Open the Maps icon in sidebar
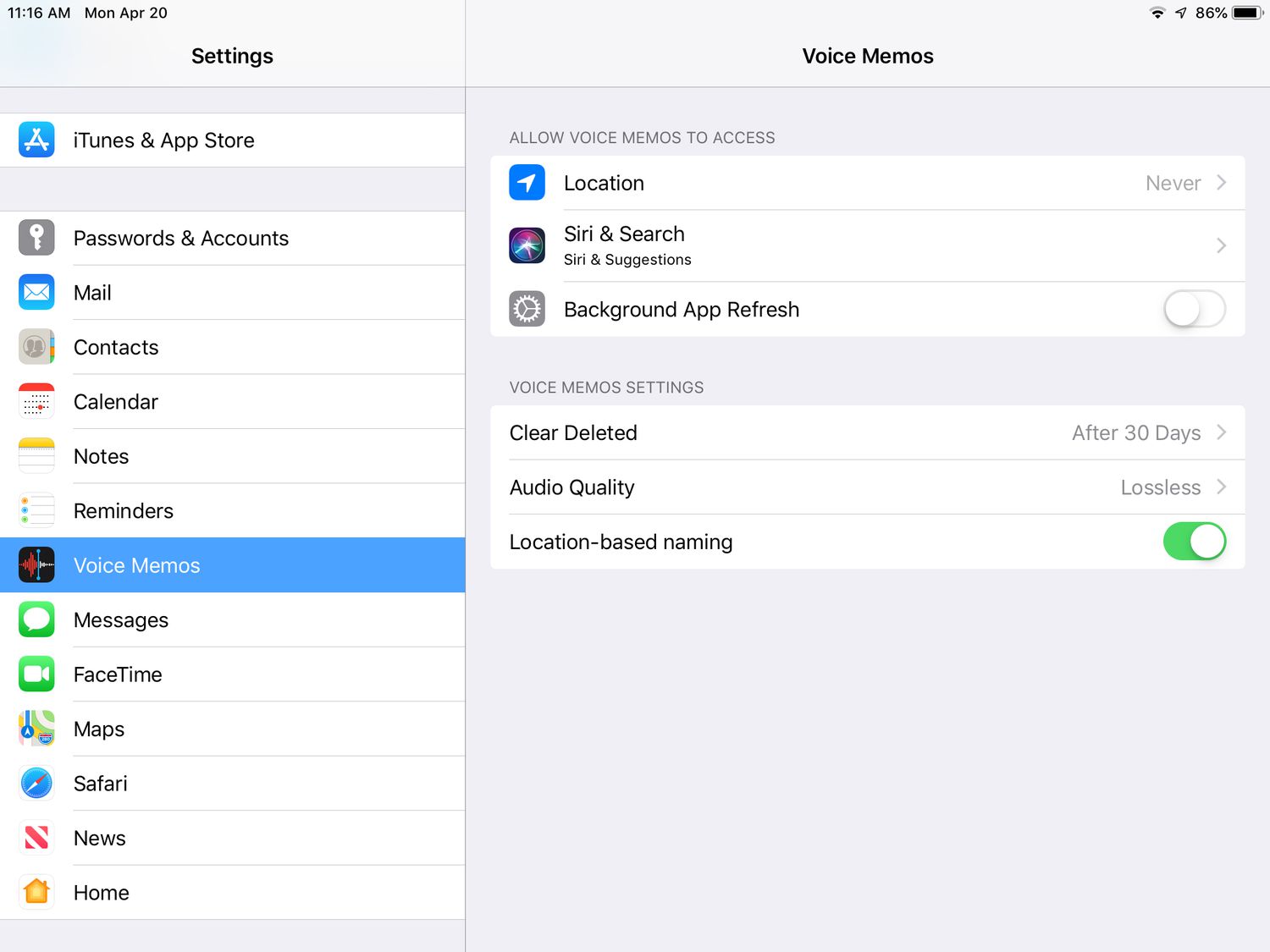The image size is (1270, 952). click(x=36, y=729)
